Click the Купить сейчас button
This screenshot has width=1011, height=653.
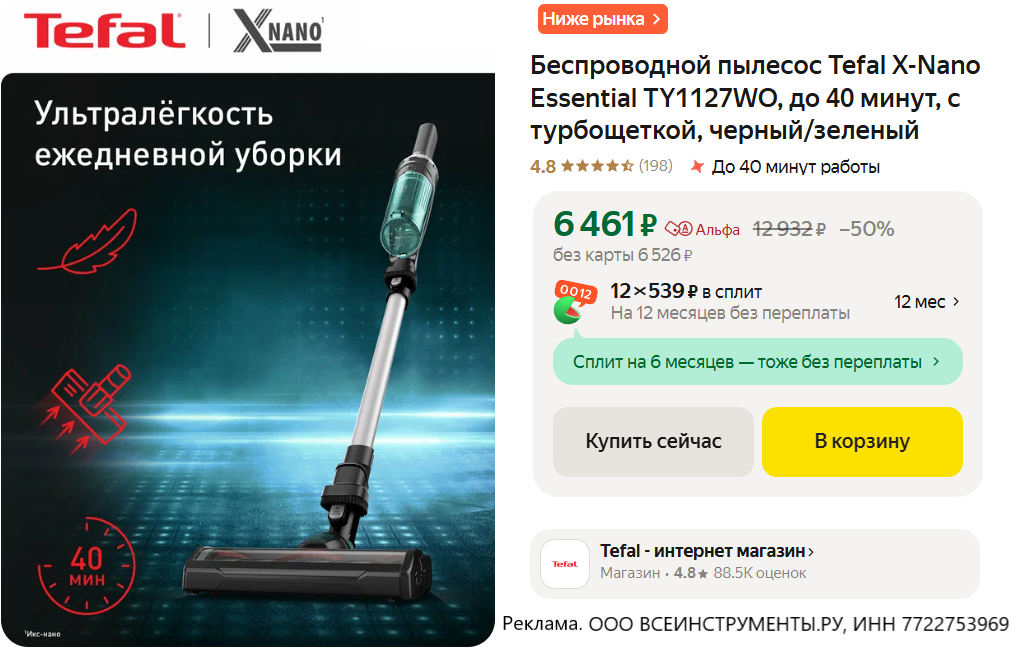point(653,442)
